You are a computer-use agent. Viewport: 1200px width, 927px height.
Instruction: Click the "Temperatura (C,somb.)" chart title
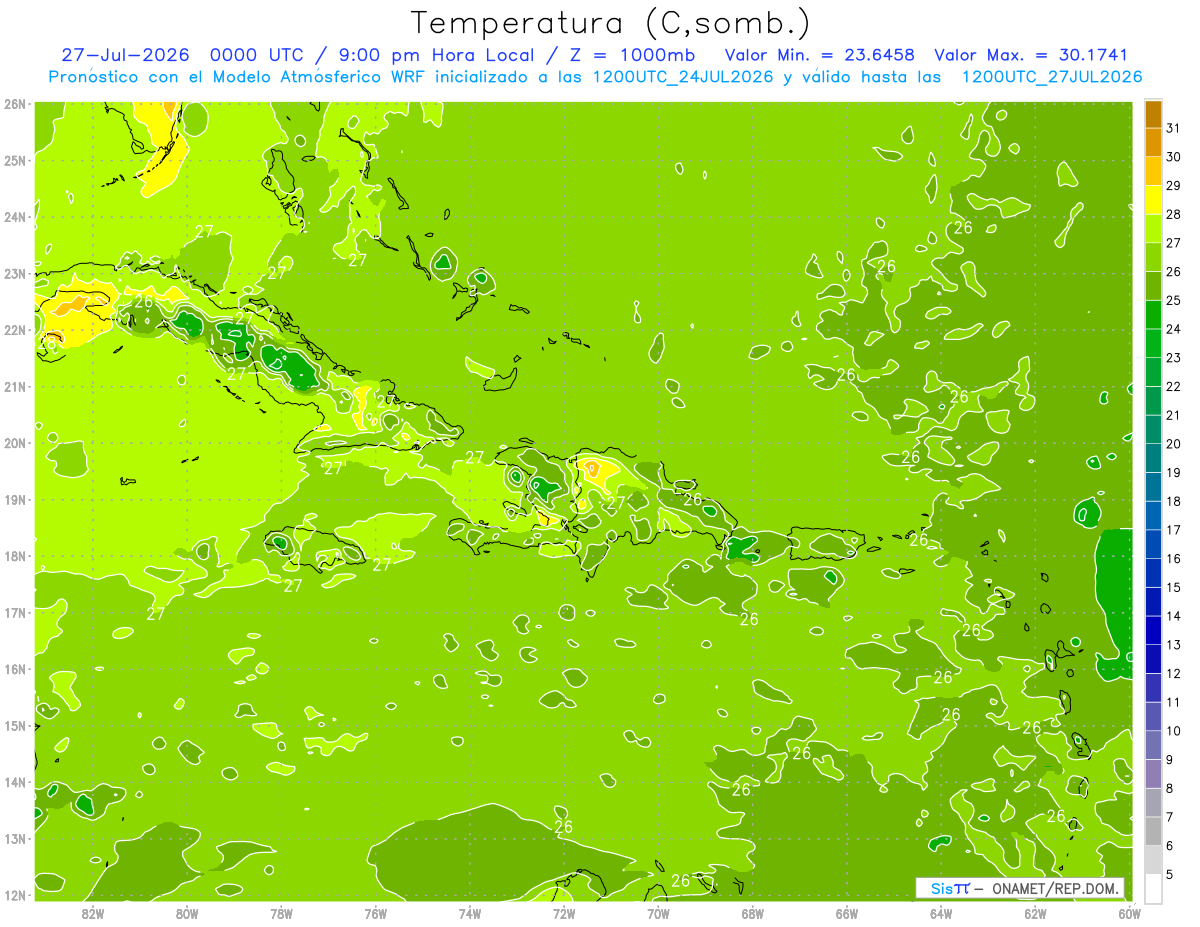pos(610,23)
